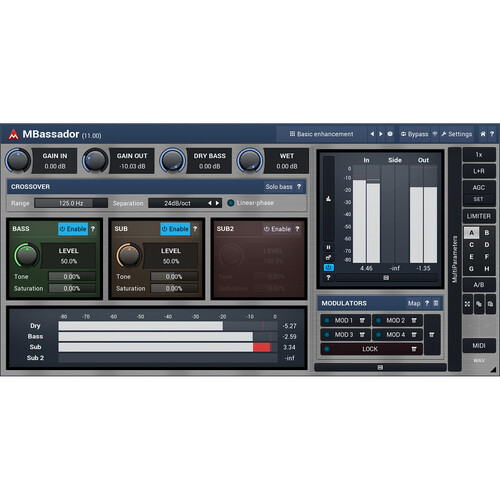Click the paste preset icon below A/B

[490, 304]
